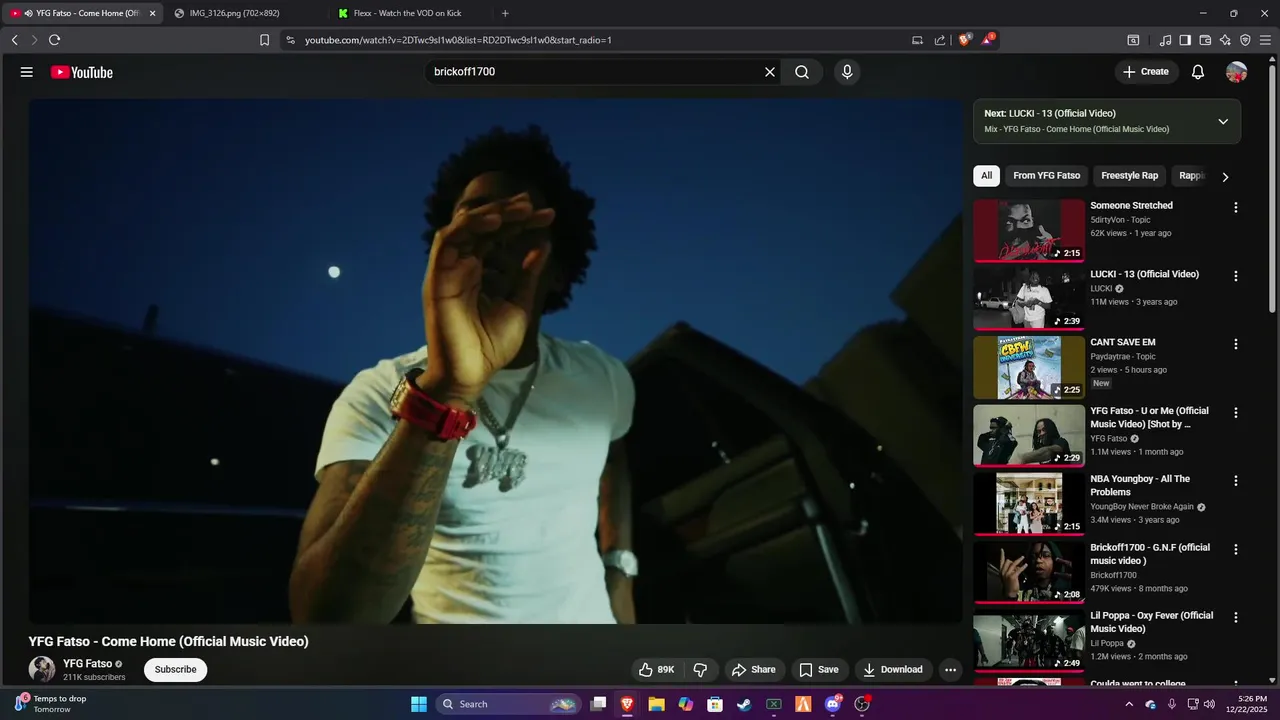Open options for NBA Youngboy video

[1236, 481]
